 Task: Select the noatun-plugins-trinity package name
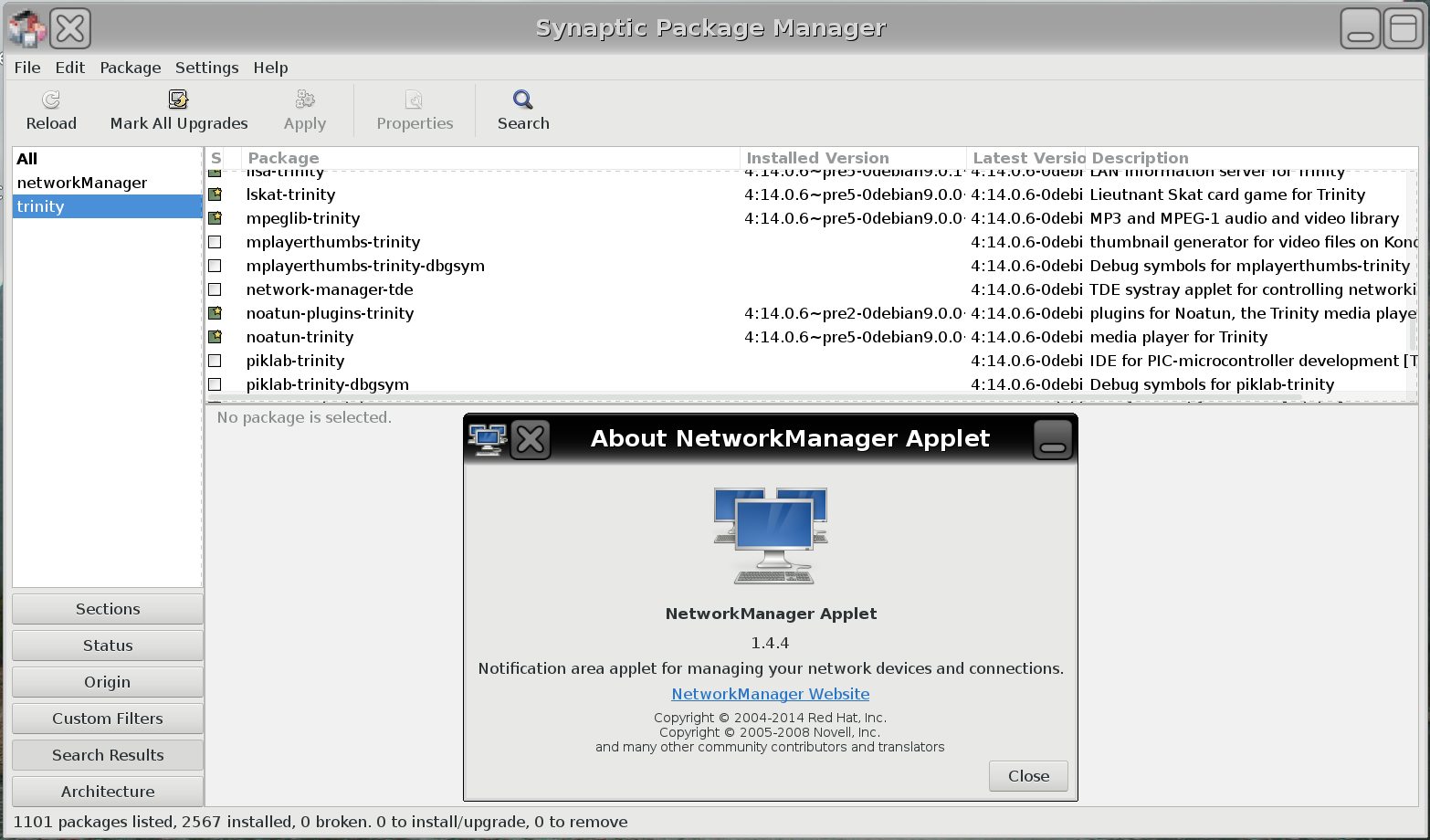(x=330, y=313)
